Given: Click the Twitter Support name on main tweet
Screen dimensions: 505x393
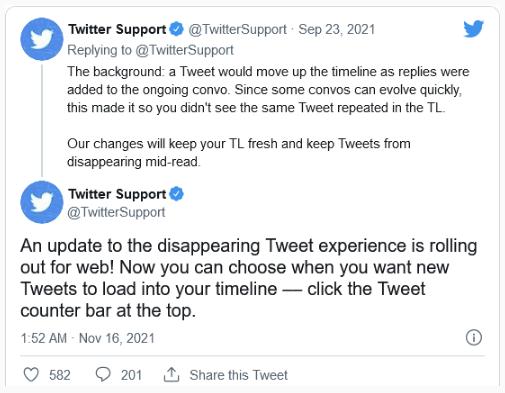Looking at the screenshot, I should coord(117,194).
